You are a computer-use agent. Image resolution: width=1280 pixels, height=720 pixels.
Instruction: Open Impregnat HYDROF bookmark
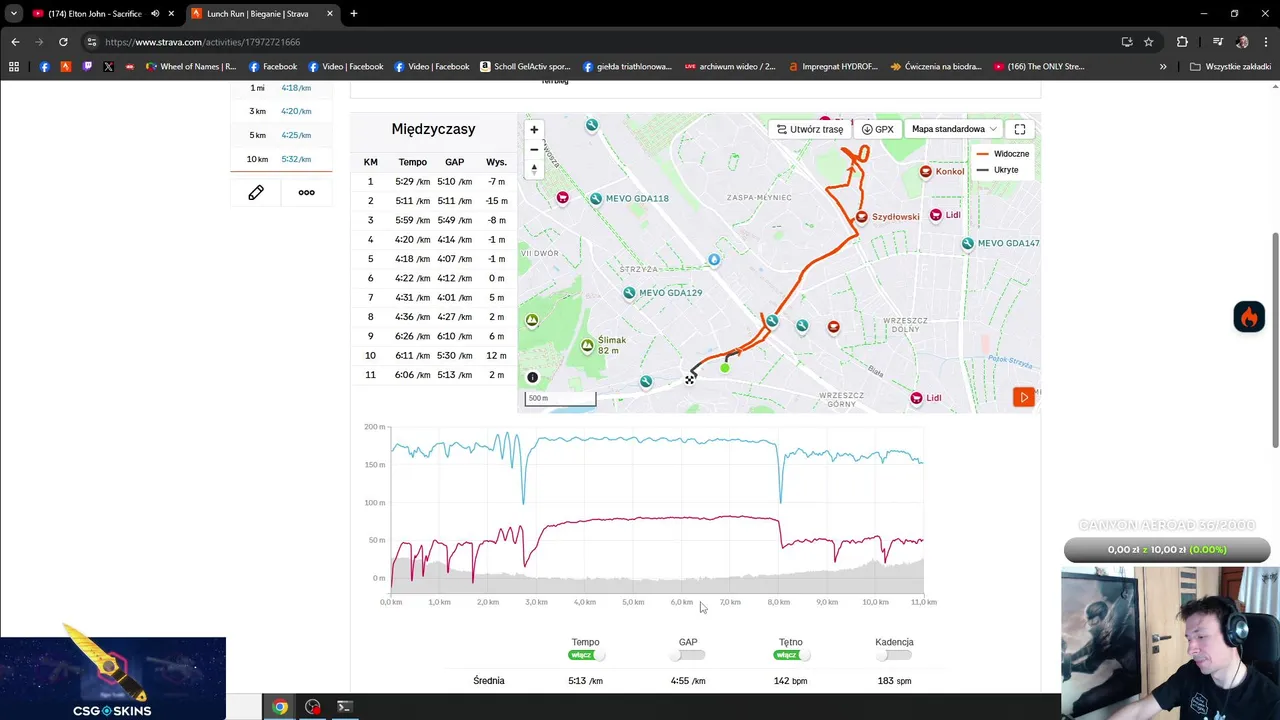click(x=833, y=67)
